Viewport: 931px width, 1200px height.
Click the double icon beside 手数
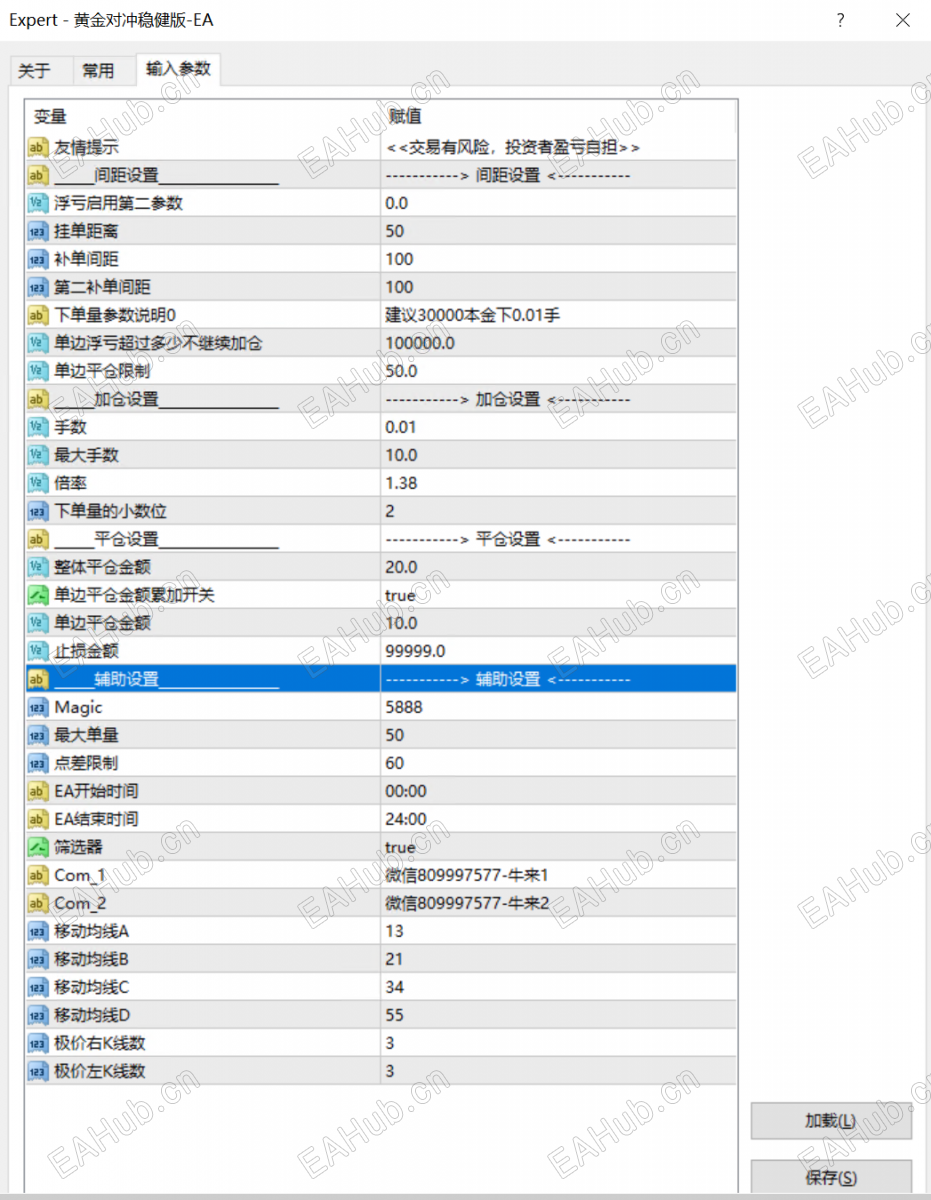[x=38, y=427]
